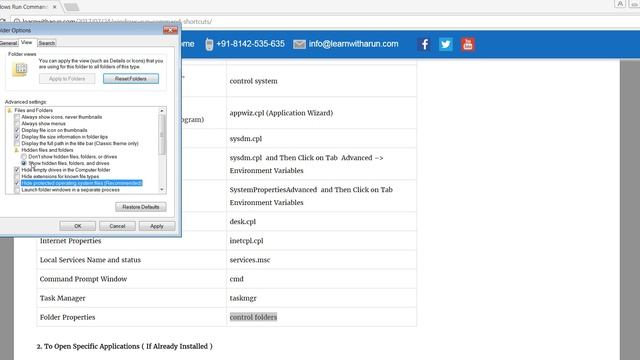Viewport: 640px width, 360px height.
Task: Click the Apply to Folders button
Action: click(x=67, y=79)
